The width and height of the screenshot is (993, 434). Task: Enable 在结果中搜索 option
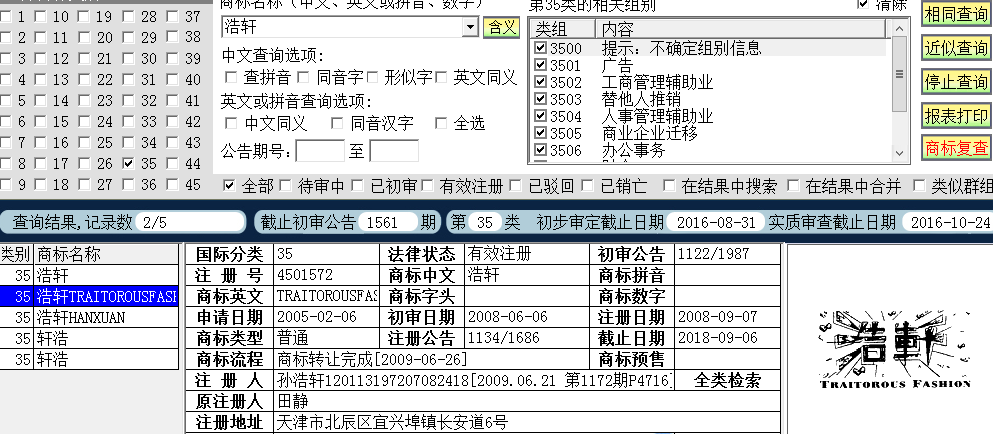pyautogui.click(x=669, y=186)
